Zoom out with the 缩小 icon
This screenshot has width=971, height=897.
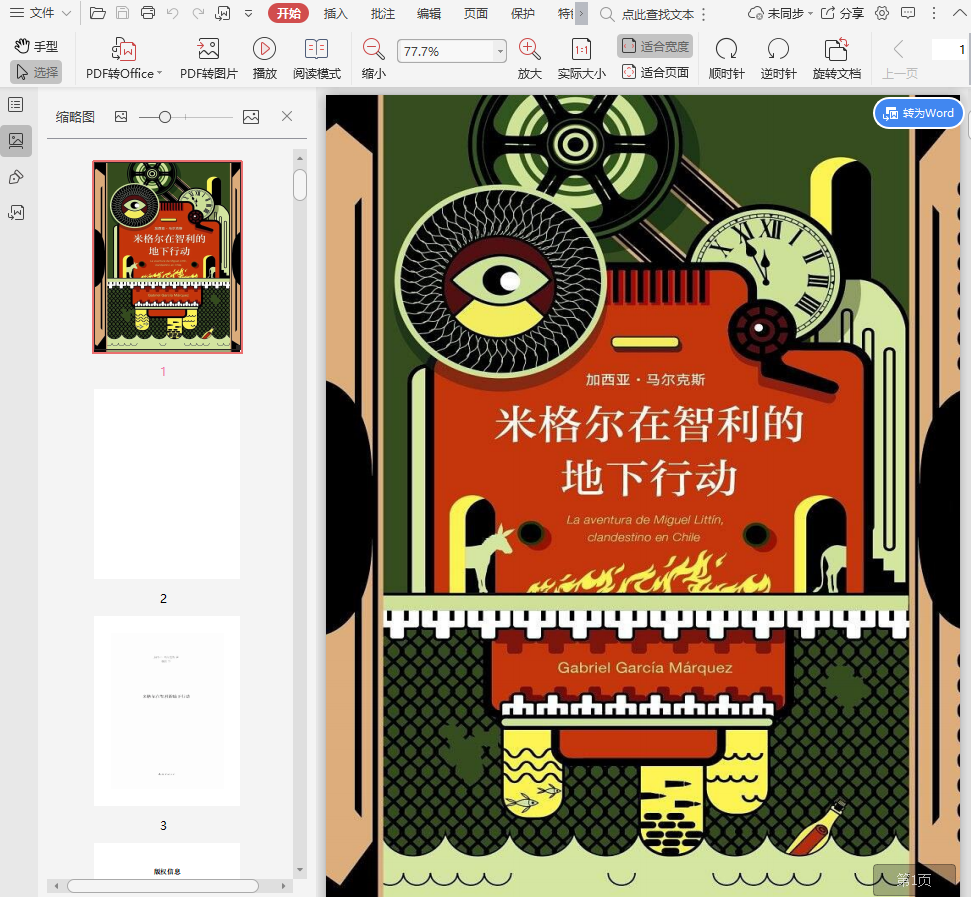coord(373,50)
